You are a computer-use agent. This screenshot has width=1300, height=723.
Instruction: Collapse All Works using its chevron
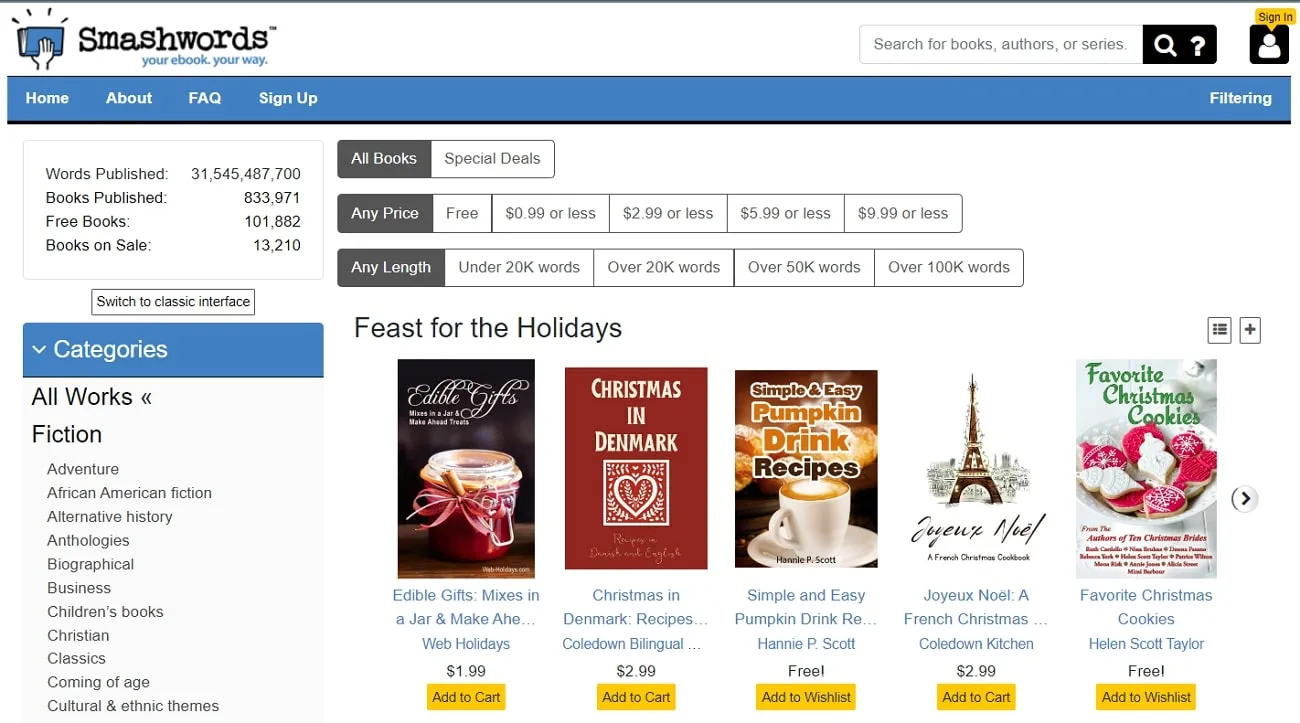pyautogui.click(x=143, y=397)
